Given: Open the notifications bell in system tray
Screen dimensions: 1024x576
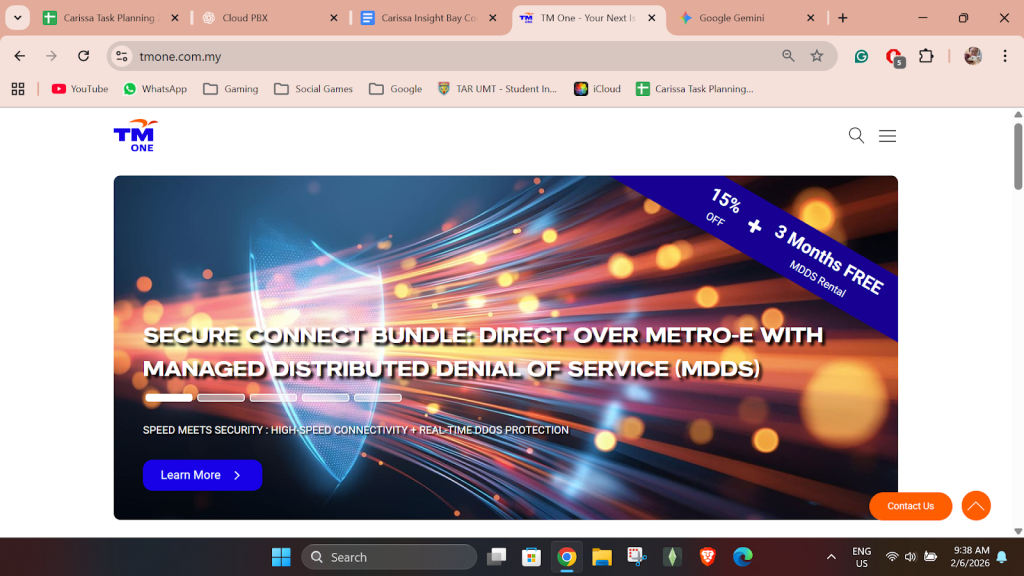Looking at the screenshot, I should pyautogui.click(x=1002, y=557).
